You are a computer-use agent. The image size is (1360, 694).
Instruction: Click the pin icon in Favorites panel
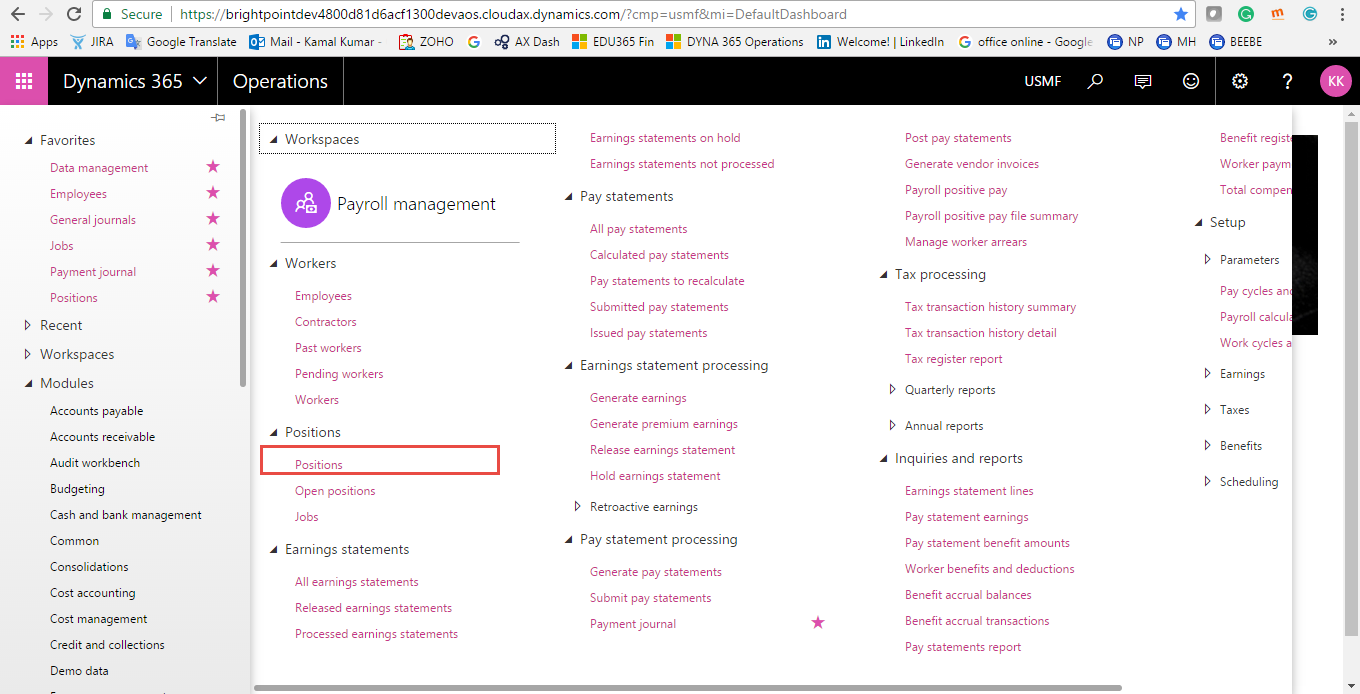(x=218, y=117)
